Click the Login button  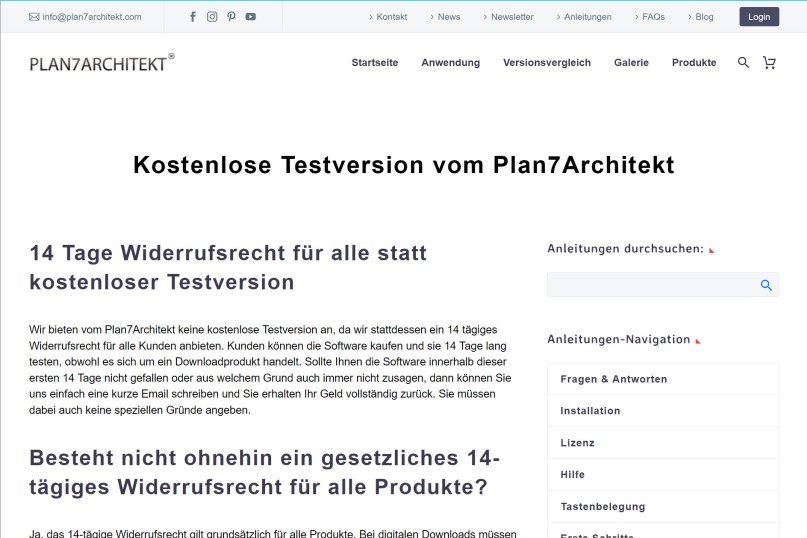(x=759, y=16)
